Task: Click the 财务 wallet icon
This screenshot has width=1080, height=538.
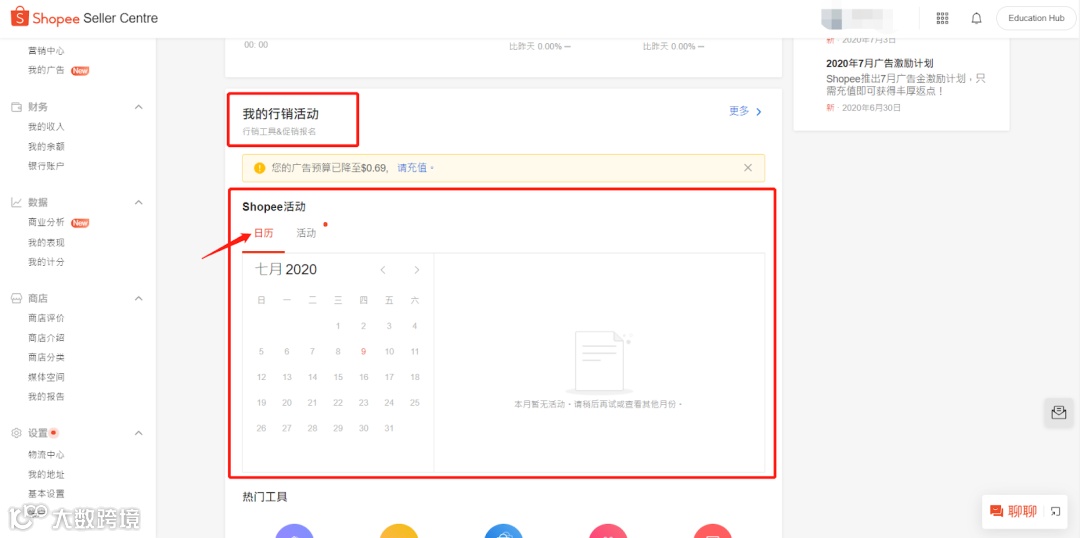Action: [x=17, y=107]
